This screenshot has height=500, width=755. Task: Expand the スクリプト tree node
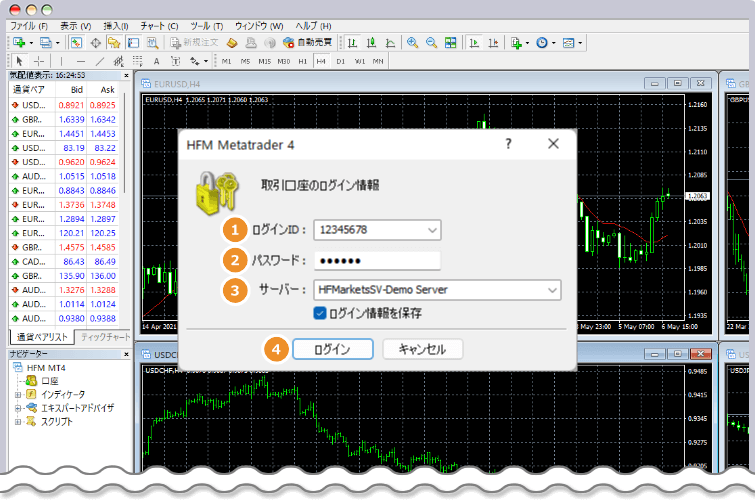pyautogui.click(x=18, y=422)
